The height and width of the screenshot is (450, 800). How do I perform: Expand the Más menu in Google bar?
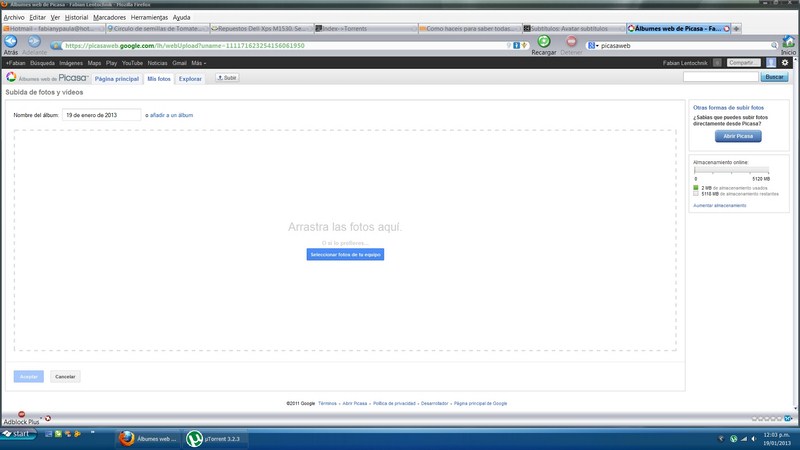click(x=198, y=63)
